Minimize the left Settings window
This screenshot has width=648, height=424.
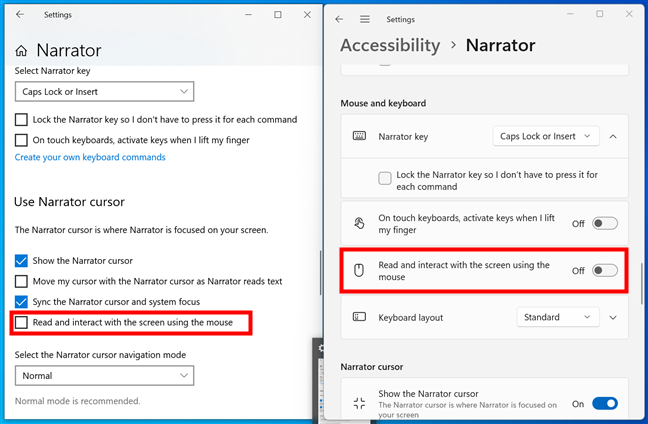coord(248,14)
